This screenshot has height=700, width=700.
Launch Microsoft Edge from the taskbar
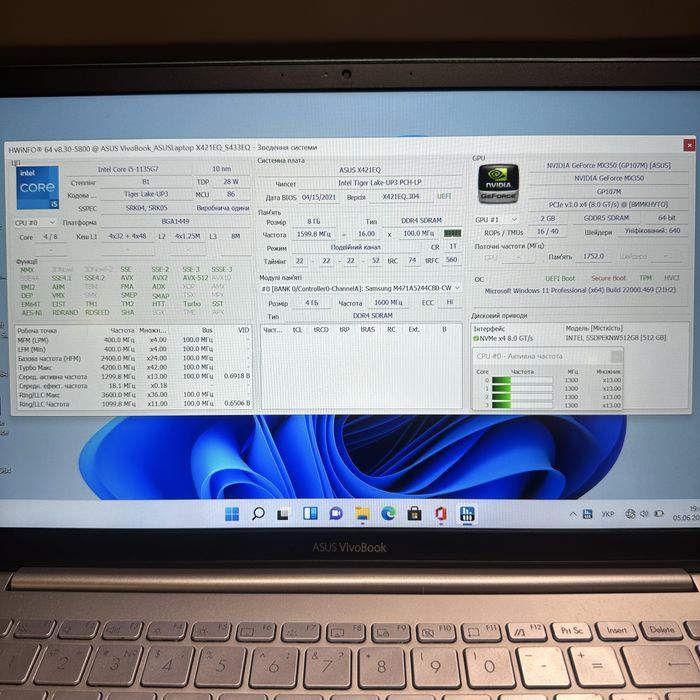388,514
